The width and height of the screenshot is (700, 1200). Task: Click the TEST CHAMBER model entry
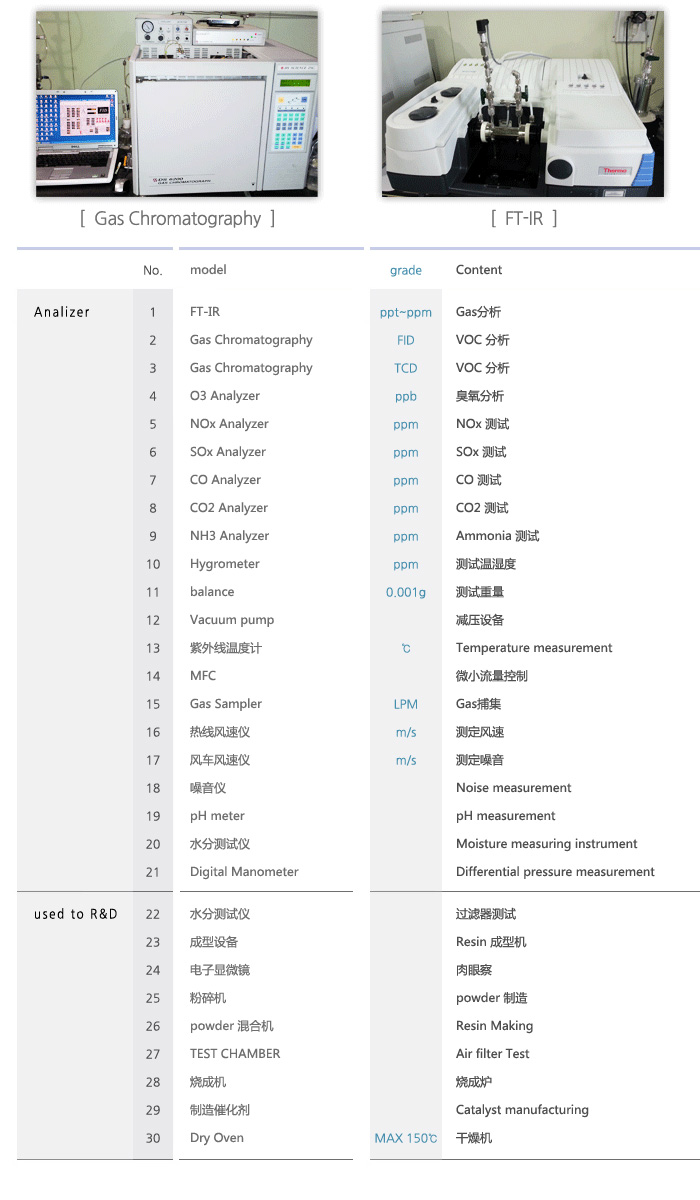point(235,1054)
